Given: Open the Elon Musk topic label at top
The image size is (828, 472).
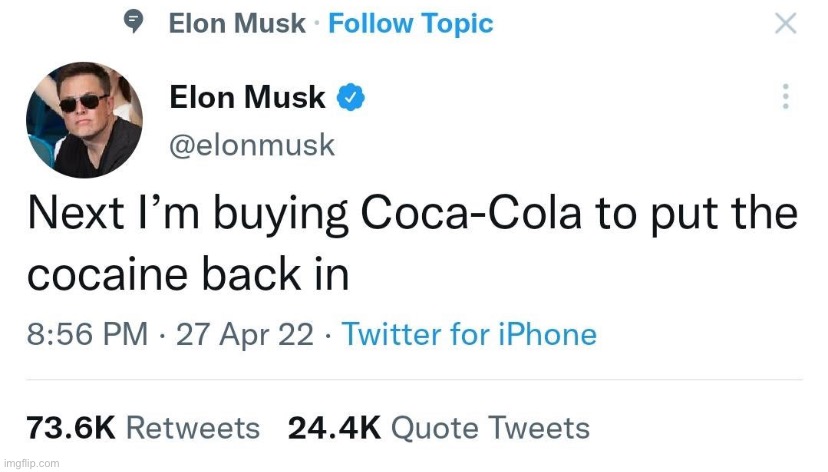Looking at the screenshot, I should tap(237, 24).
